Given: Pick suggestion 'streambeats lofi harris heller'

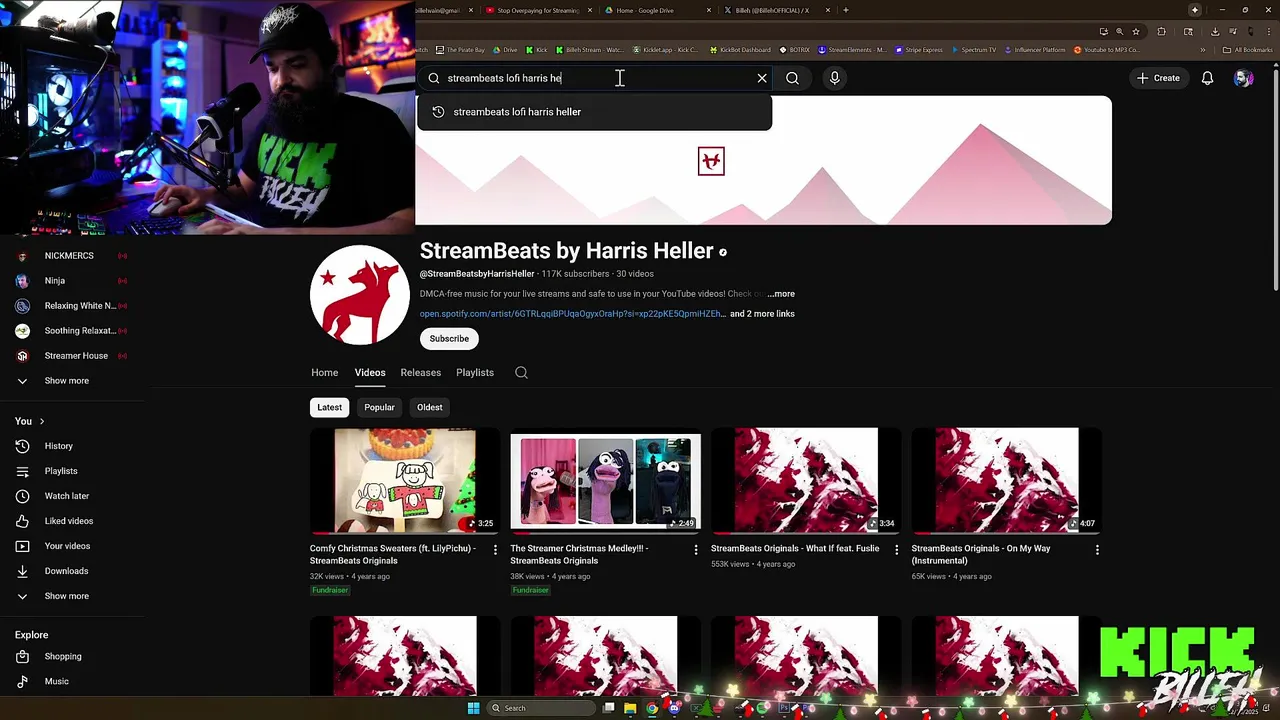Looking at the screenshot, I should coord(594,112).
